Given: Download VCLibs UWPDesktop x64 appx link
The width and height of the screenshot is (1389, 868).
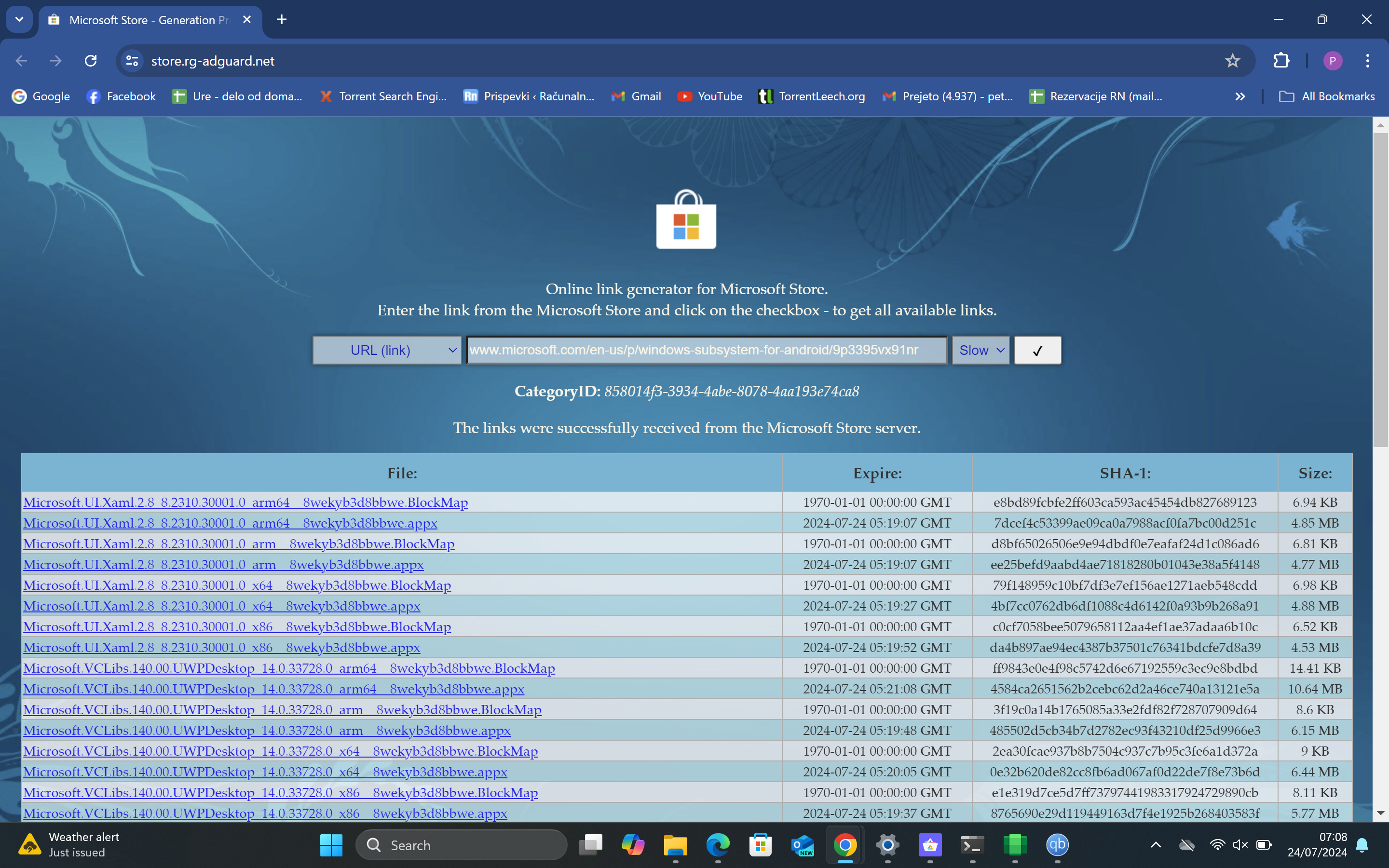Looking at the screenshot, I should click(x=265, y=772).
